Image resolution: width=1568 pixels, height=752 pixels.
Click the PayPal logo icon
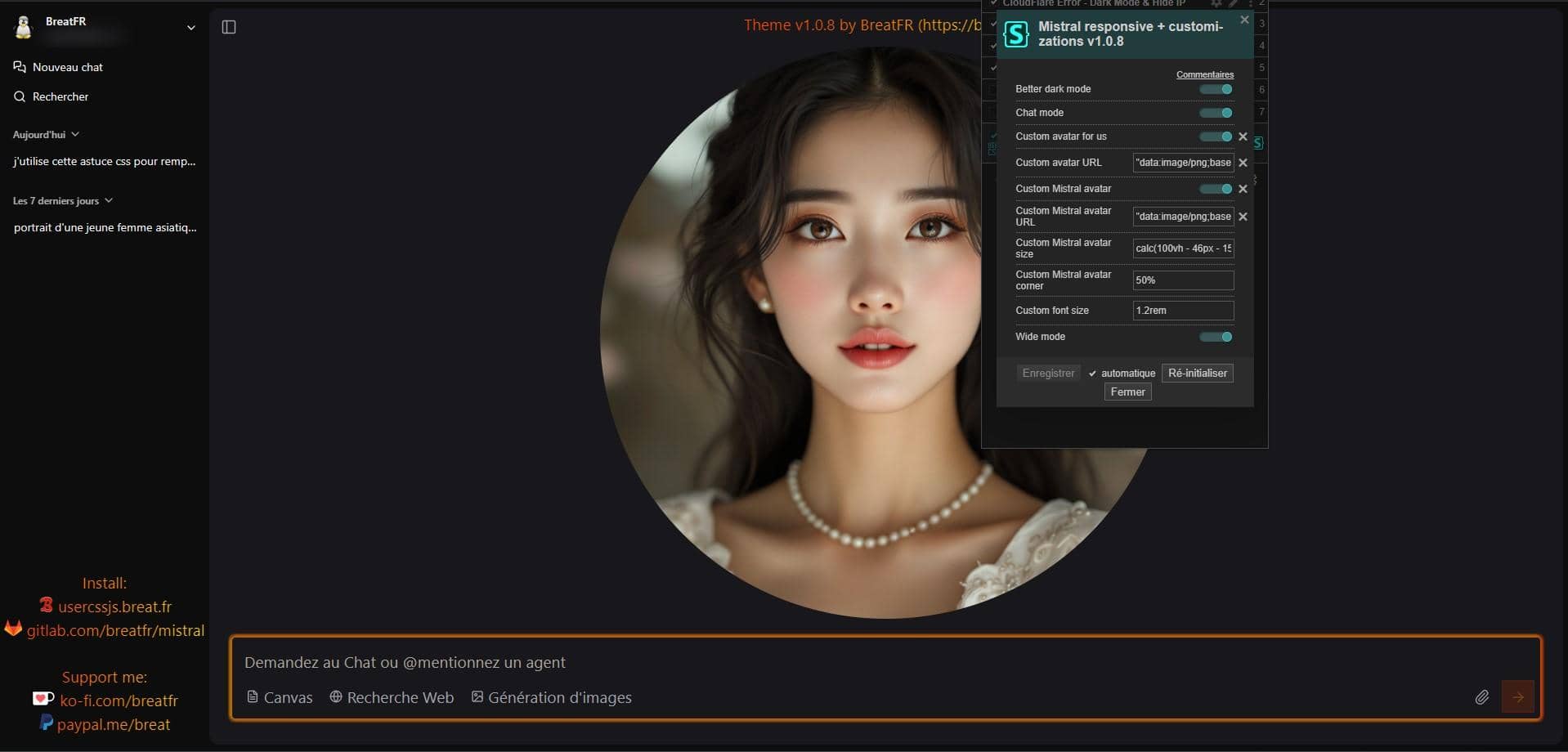pos(47,723)
